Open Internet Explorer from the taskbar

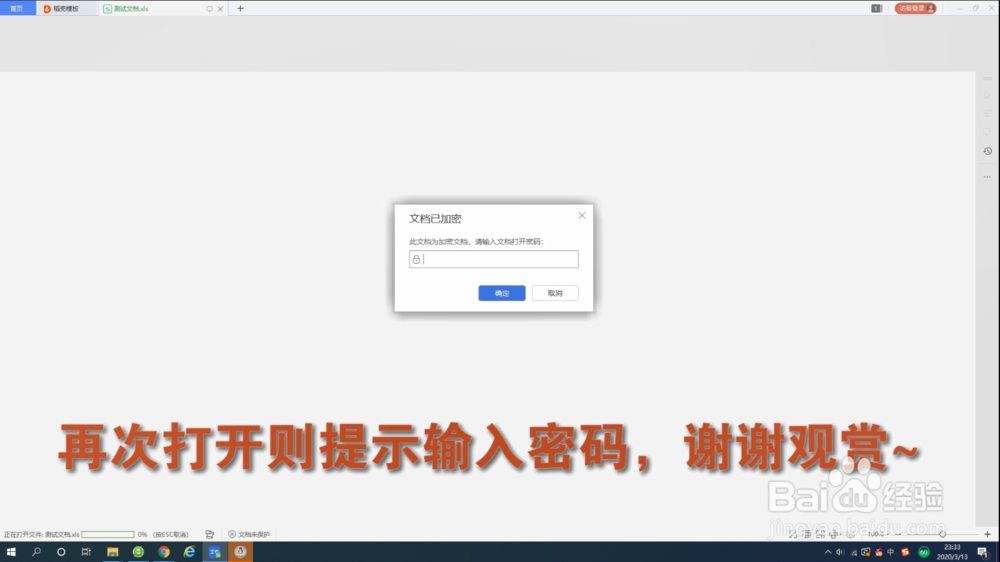click(x=189, y=552)
